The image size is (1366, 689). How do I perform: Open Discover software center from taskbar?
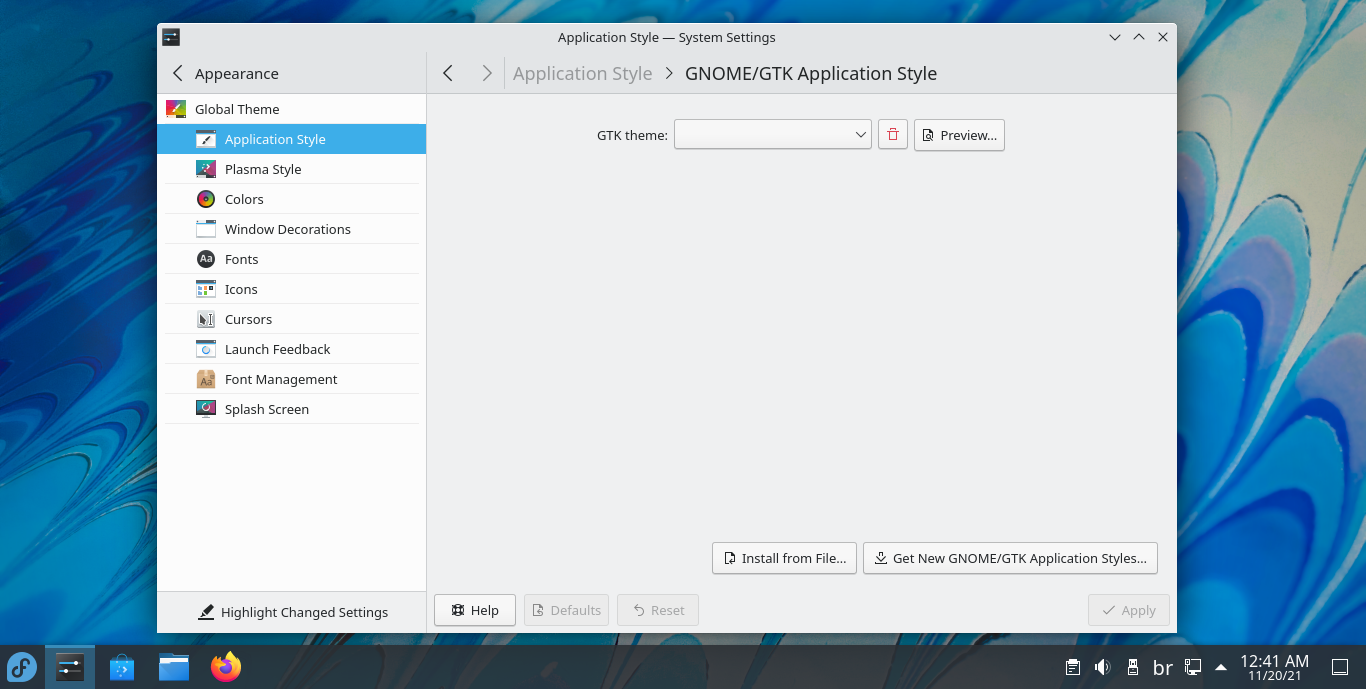point(122,667)
